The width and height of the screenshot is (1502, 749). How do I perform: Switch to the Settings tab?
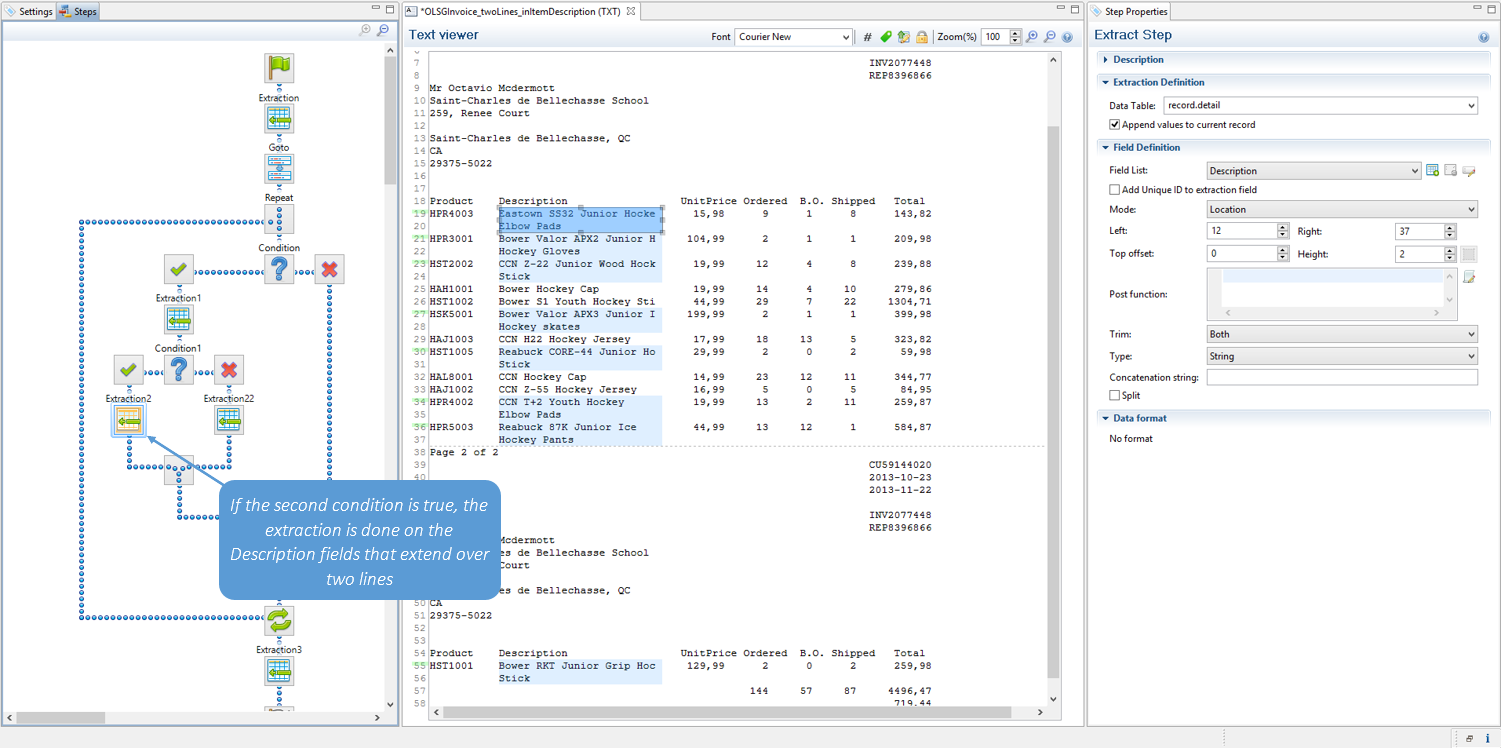click(x=29, y=12)
